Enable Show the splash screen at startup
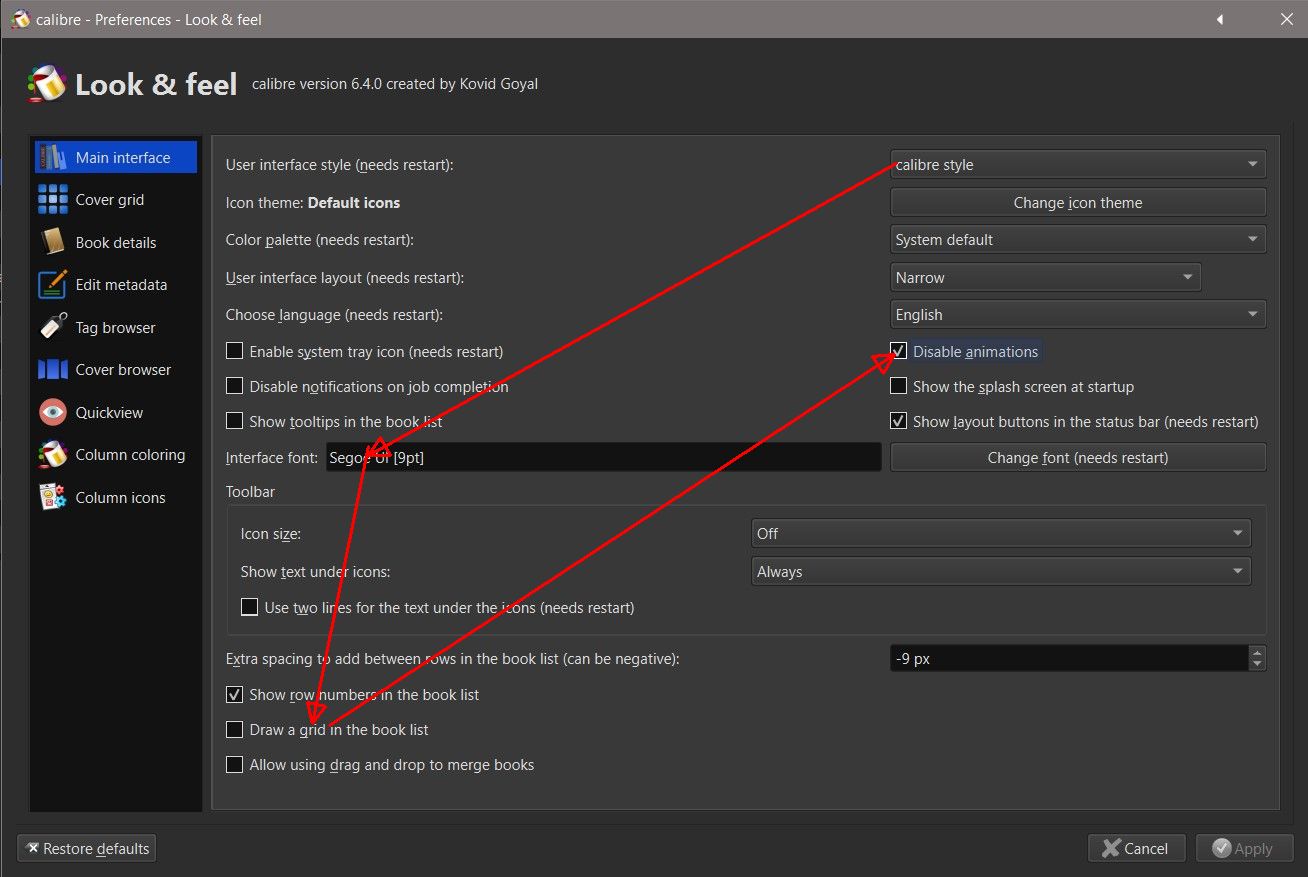Image resolution: width=1308 pixels, height=877 pixels. tap(898, 386)
